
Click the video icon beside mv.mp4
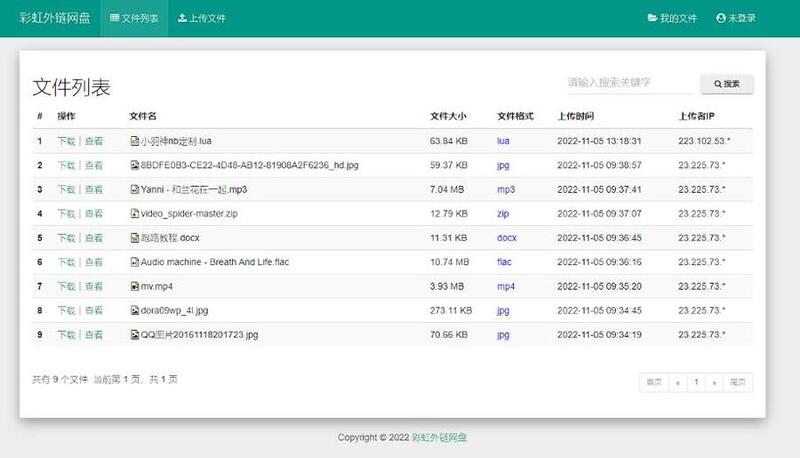134,286
